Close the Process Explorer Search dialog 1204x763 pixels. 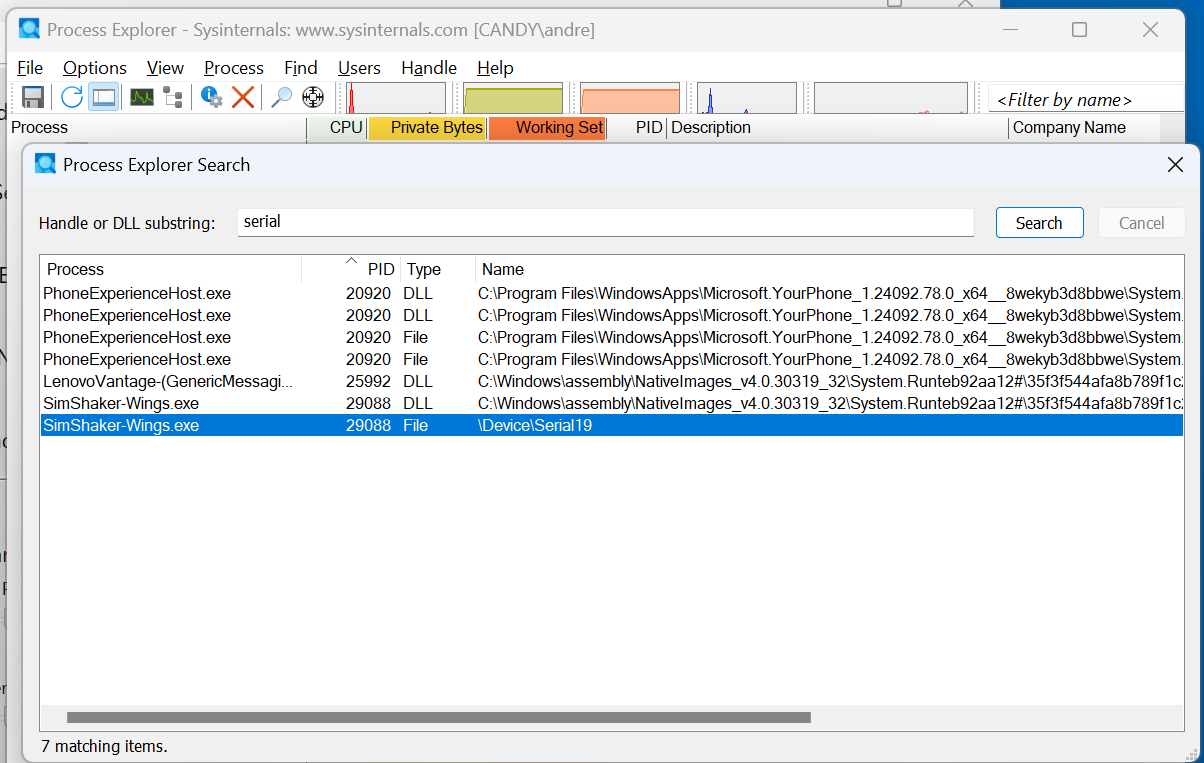pyautogui.click(x=1176, y=165)
